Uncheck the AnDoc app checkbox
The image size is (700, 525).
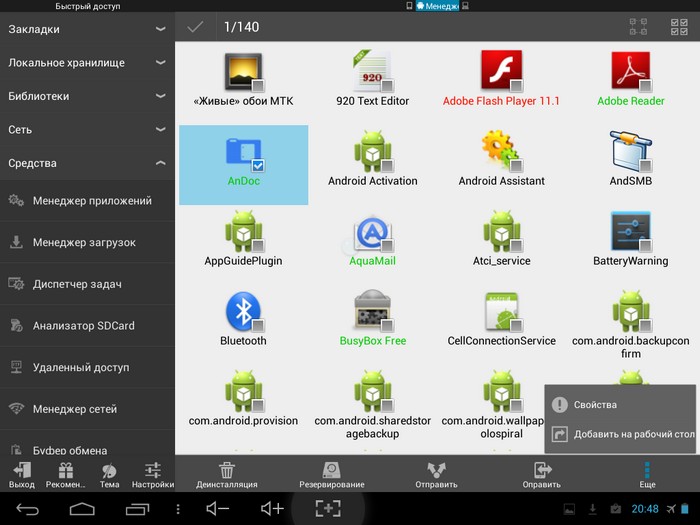pyautogui.click(x=258, y=166)
